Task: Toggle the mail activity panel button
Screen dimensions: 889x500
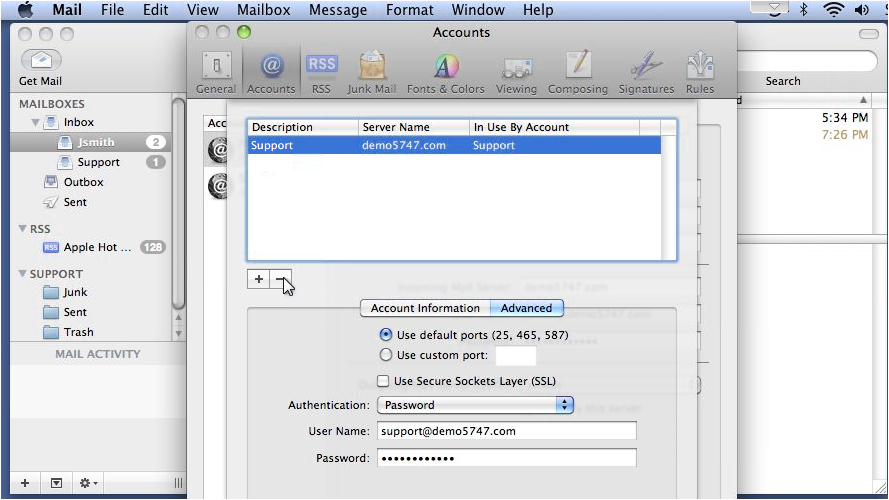Action: click(56, 483)
